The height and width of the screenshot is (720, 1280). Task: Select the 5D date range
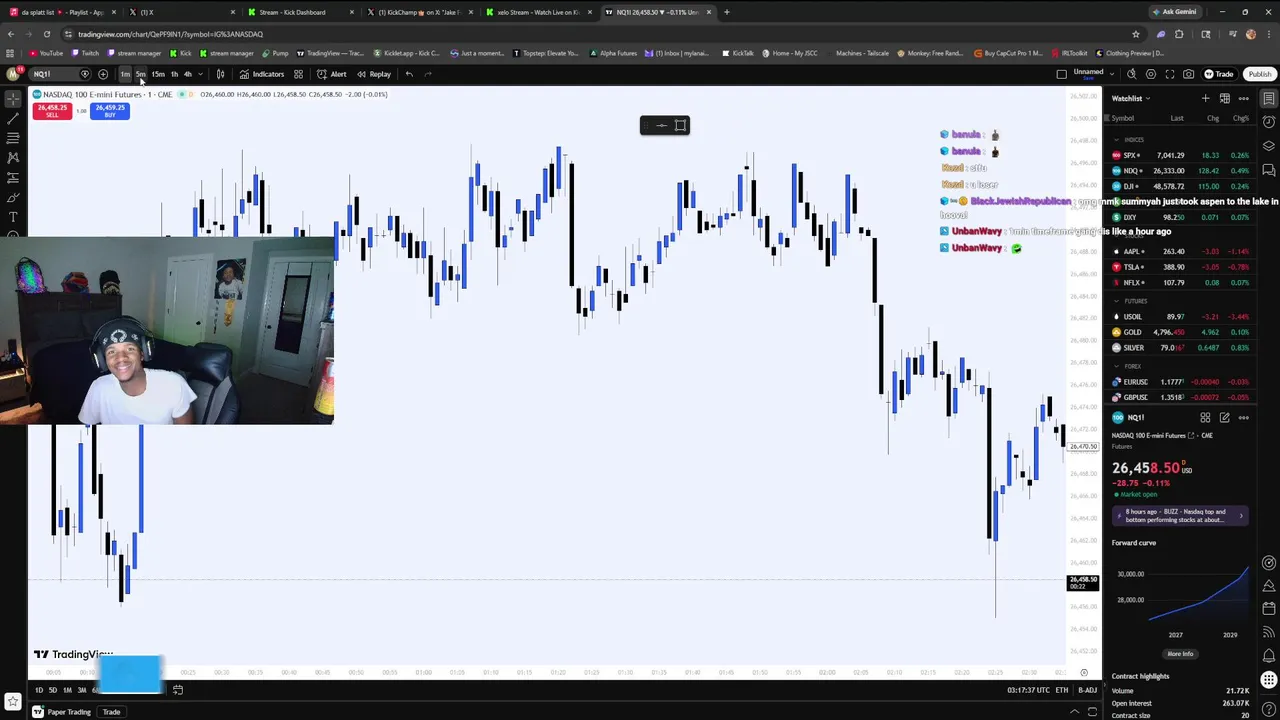pos(53,690)
